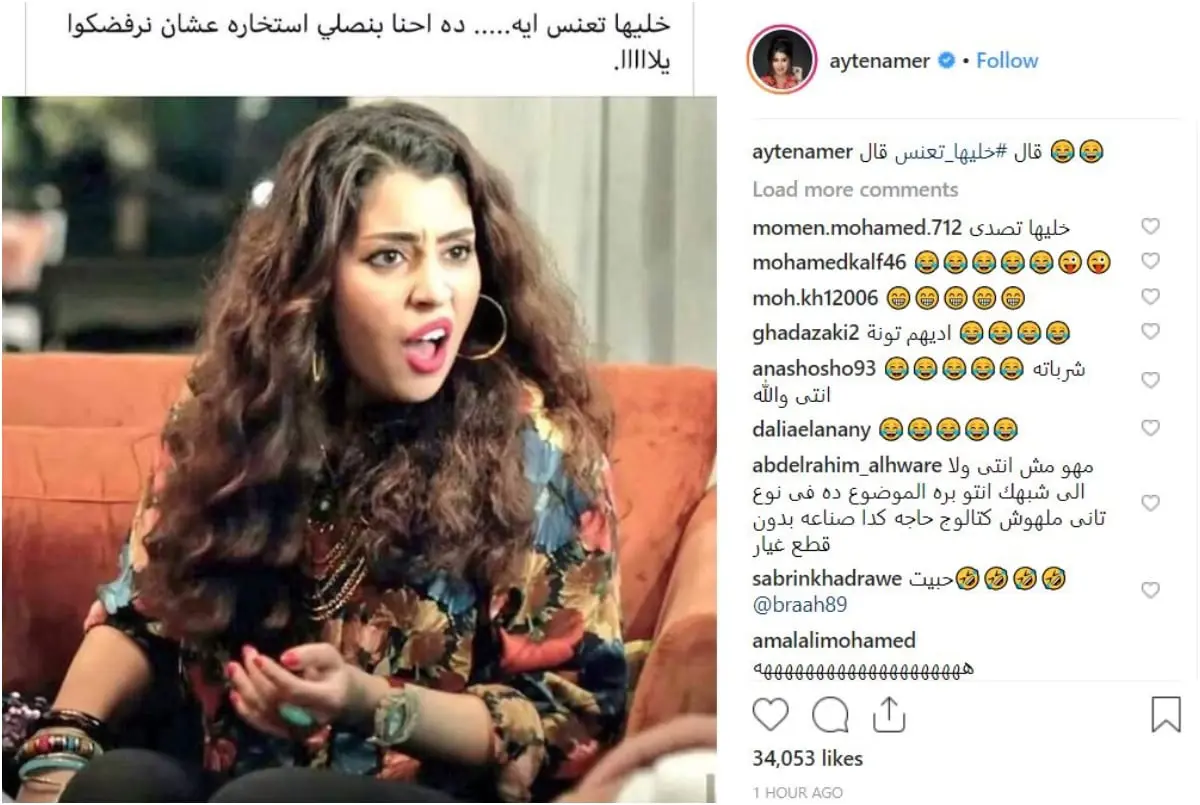Like daliaelanany's comment heart
1200x805 pixels.
point(1150,428)
